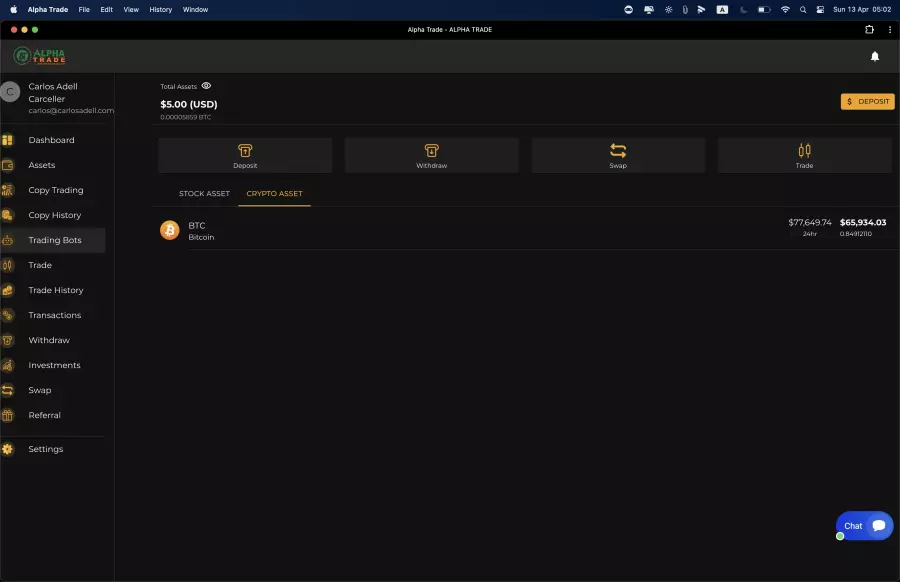Click Trade candlestick sidebar icon
Image resolution: width=900 pixels, height=582 pixels.
point(7,265)
